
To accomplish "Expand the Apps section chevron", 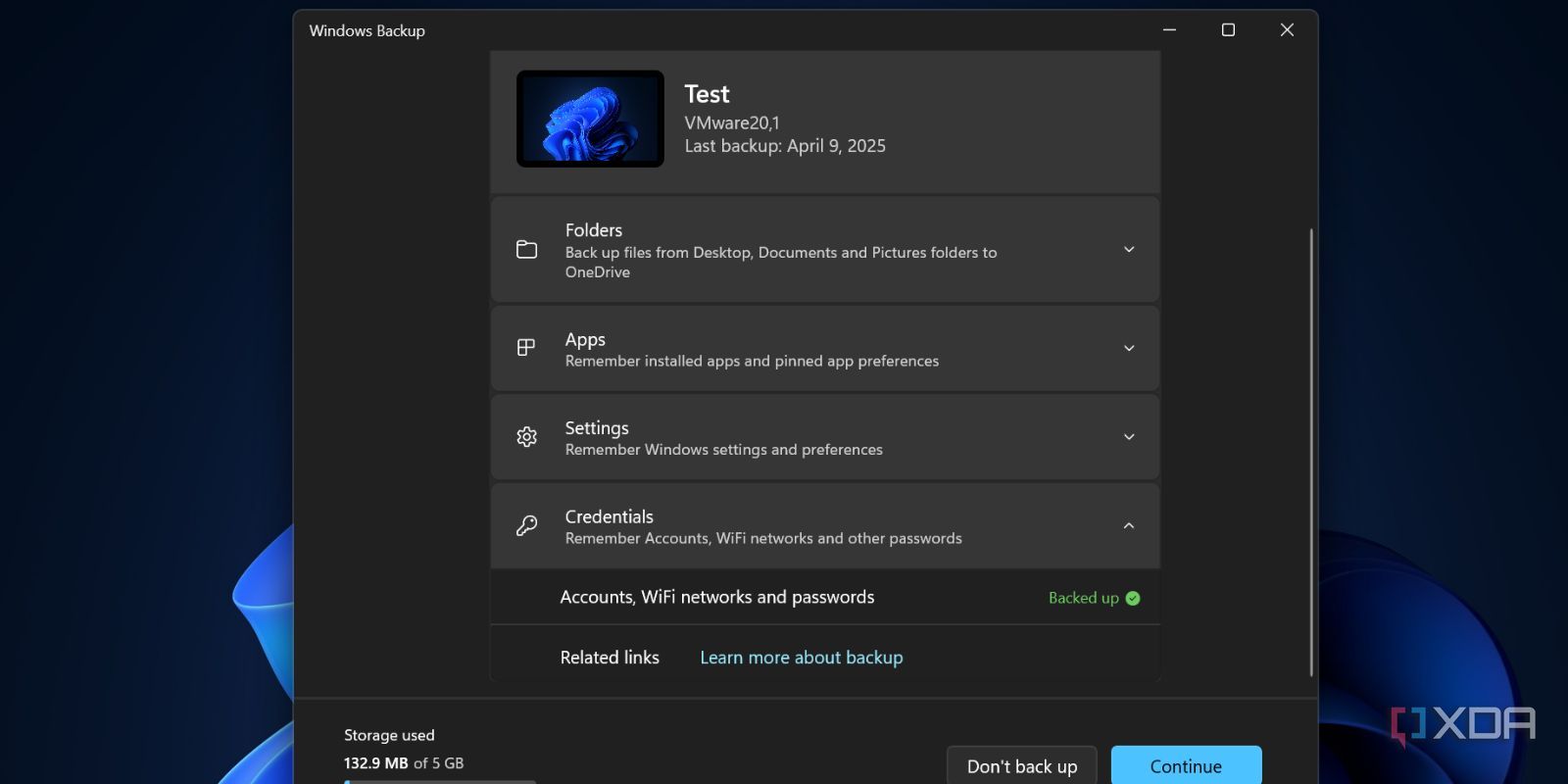I will [1129, 348].
